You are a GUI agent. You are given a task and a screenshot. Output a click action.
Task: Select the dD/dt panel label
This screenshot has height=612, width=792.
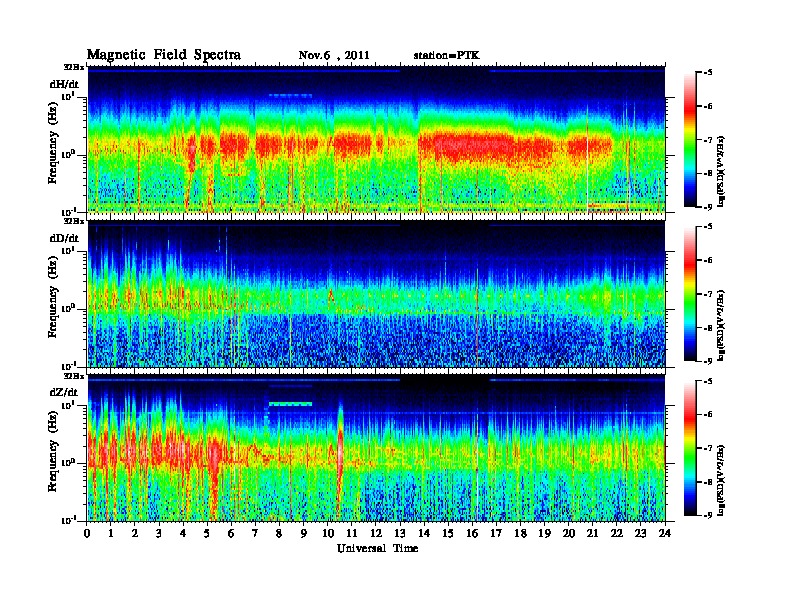[x=64, y=238]
